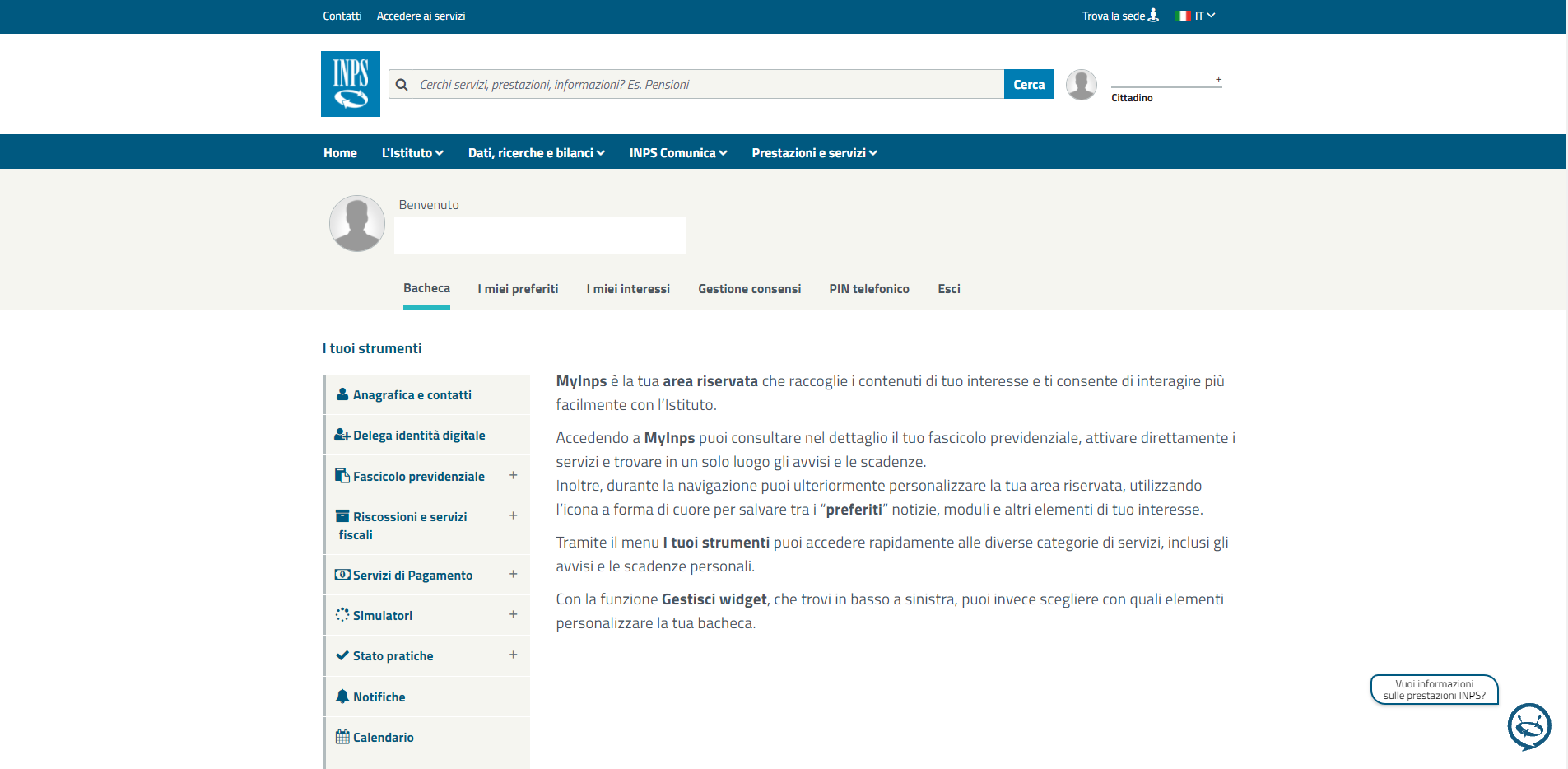Click the Simulatori spinner icon

coord(342,615)
